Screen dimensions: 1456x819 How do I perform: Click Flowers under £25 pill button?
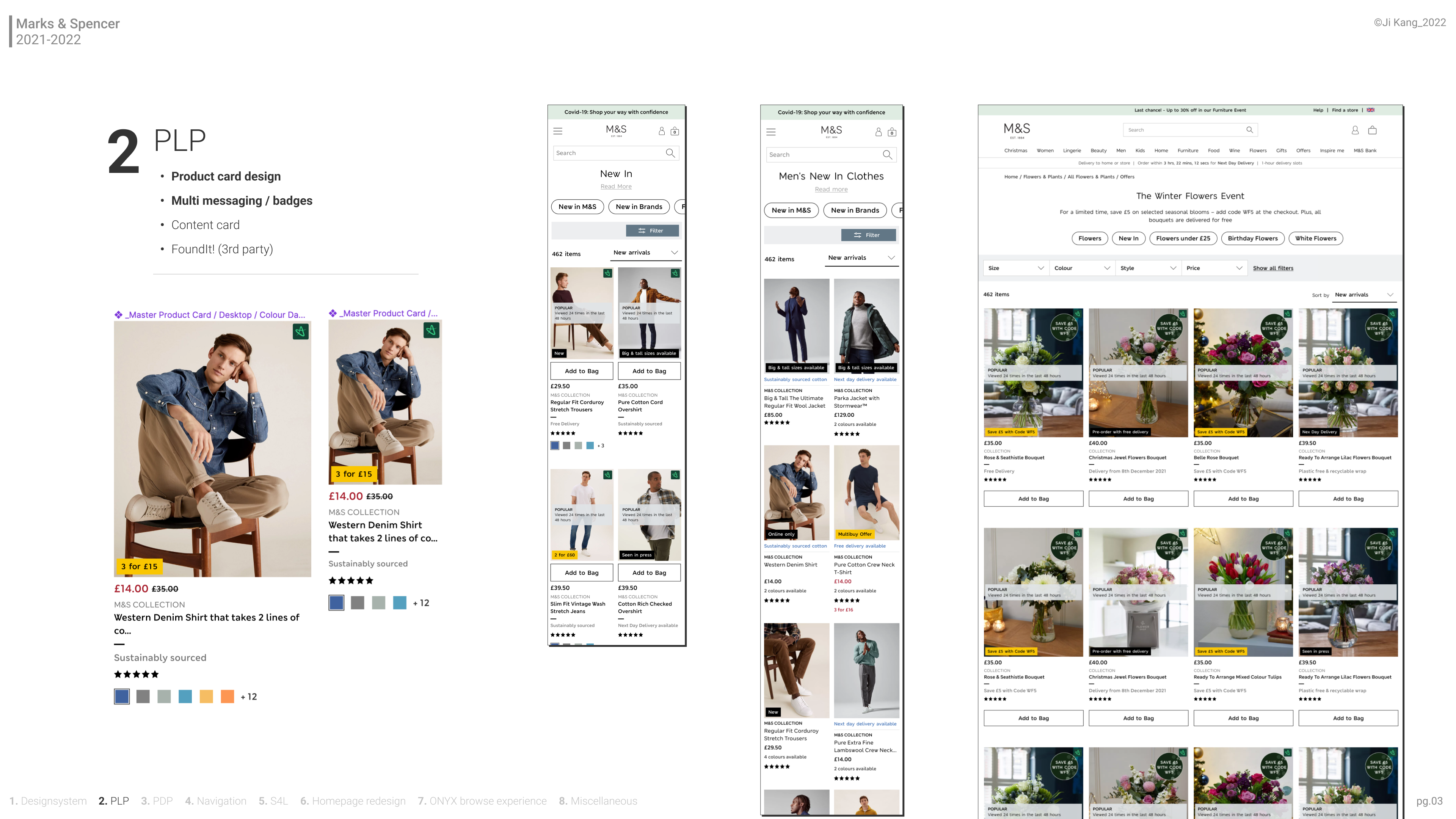(x=1183, y=238)
